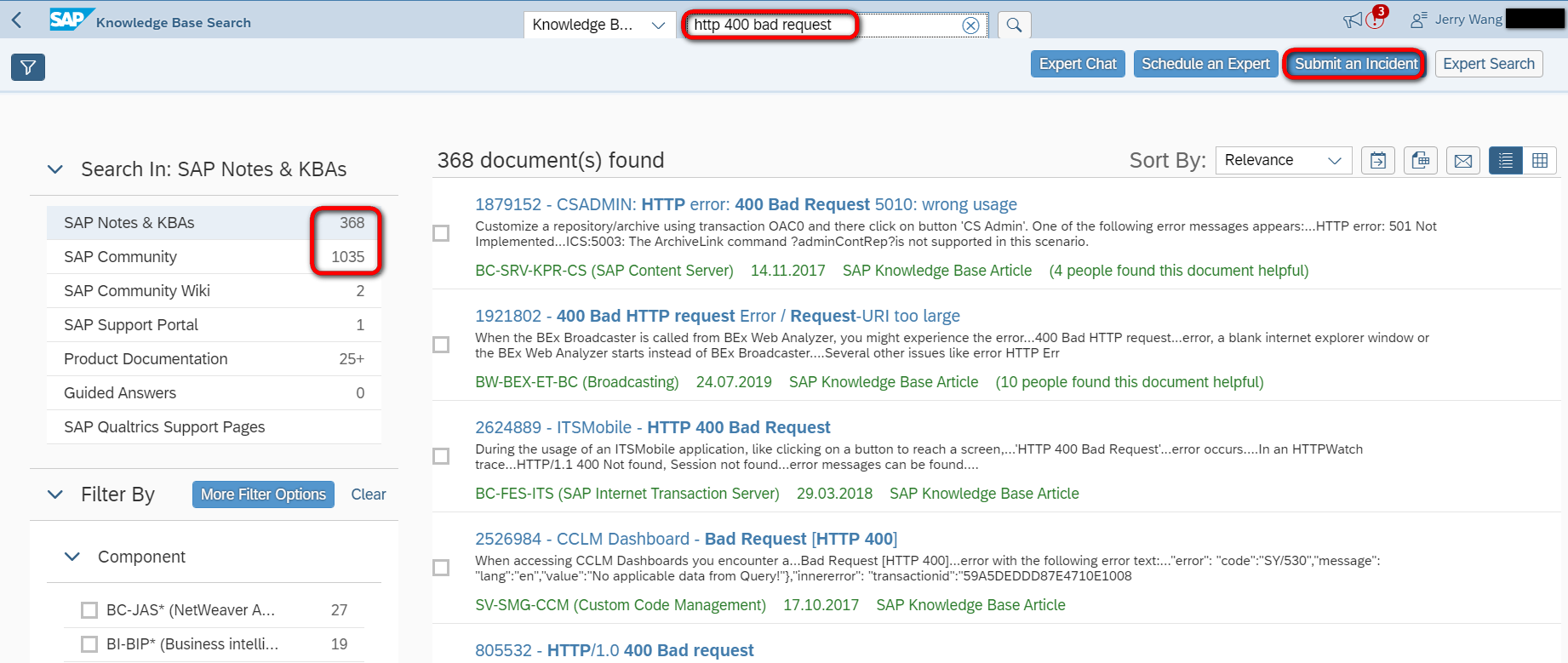The height and width of the screenshot is (663, 1568).
Task: Click '(4 people found this document helpful)' text
Action: 1179,271
